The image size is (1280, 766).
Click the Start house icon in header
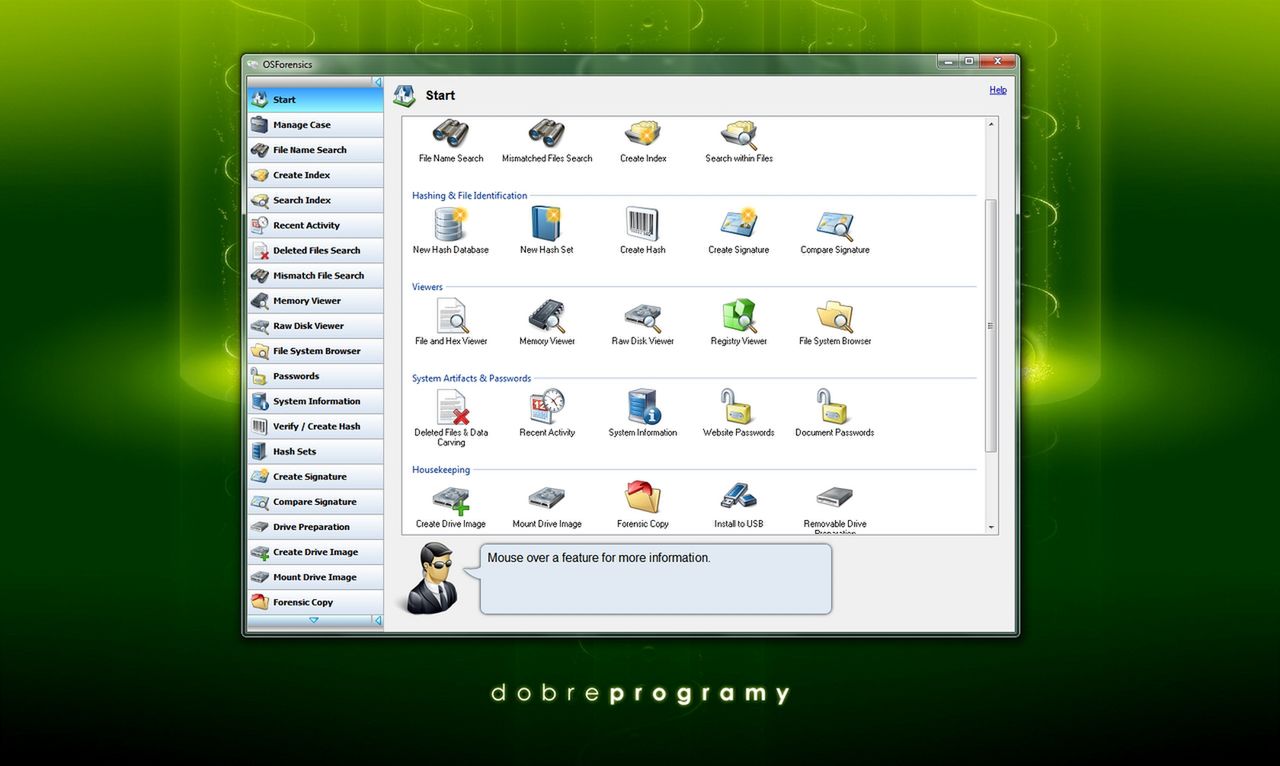404,95
